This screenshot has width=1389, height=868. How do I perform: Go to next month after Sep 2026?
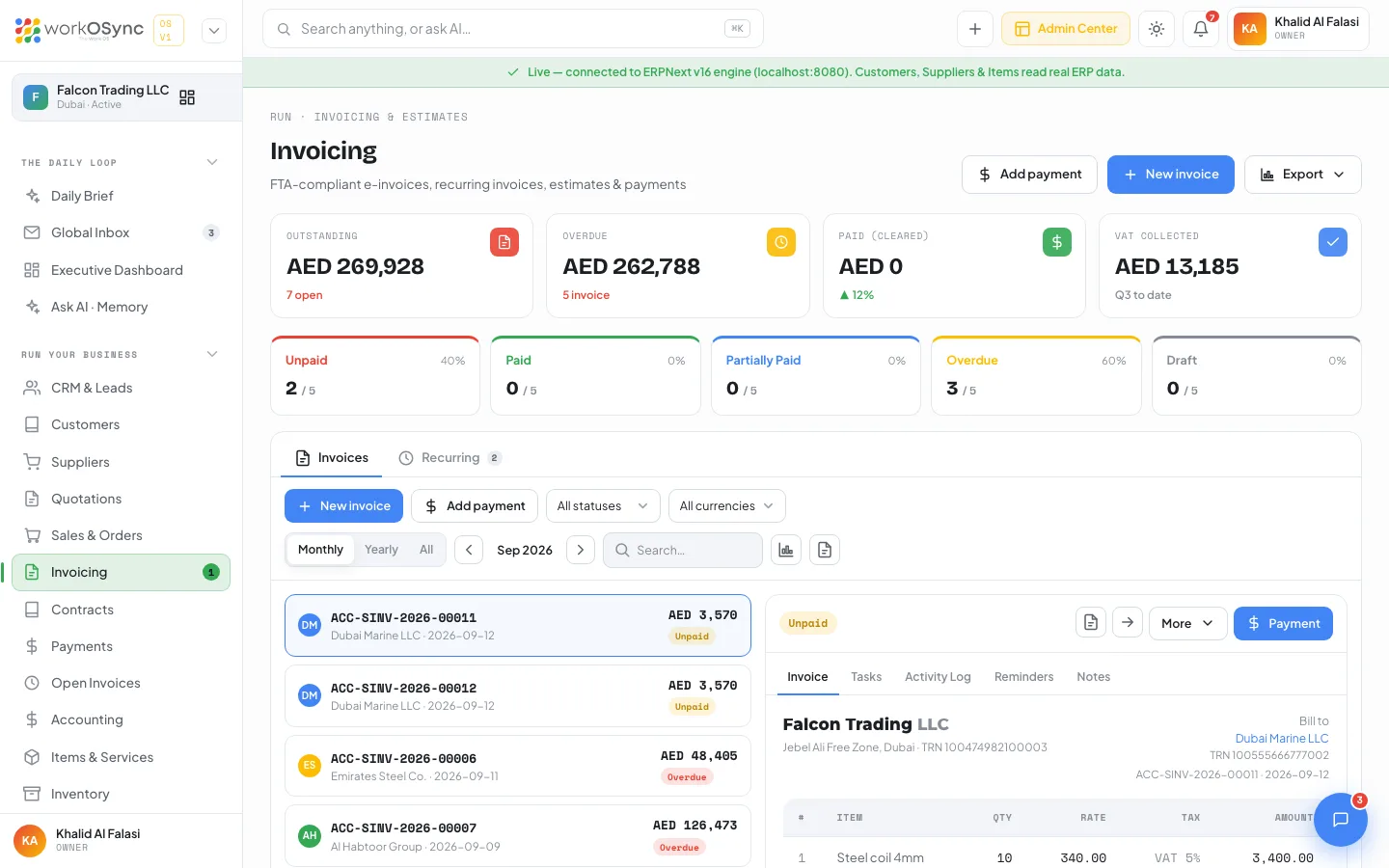point(581,550)
